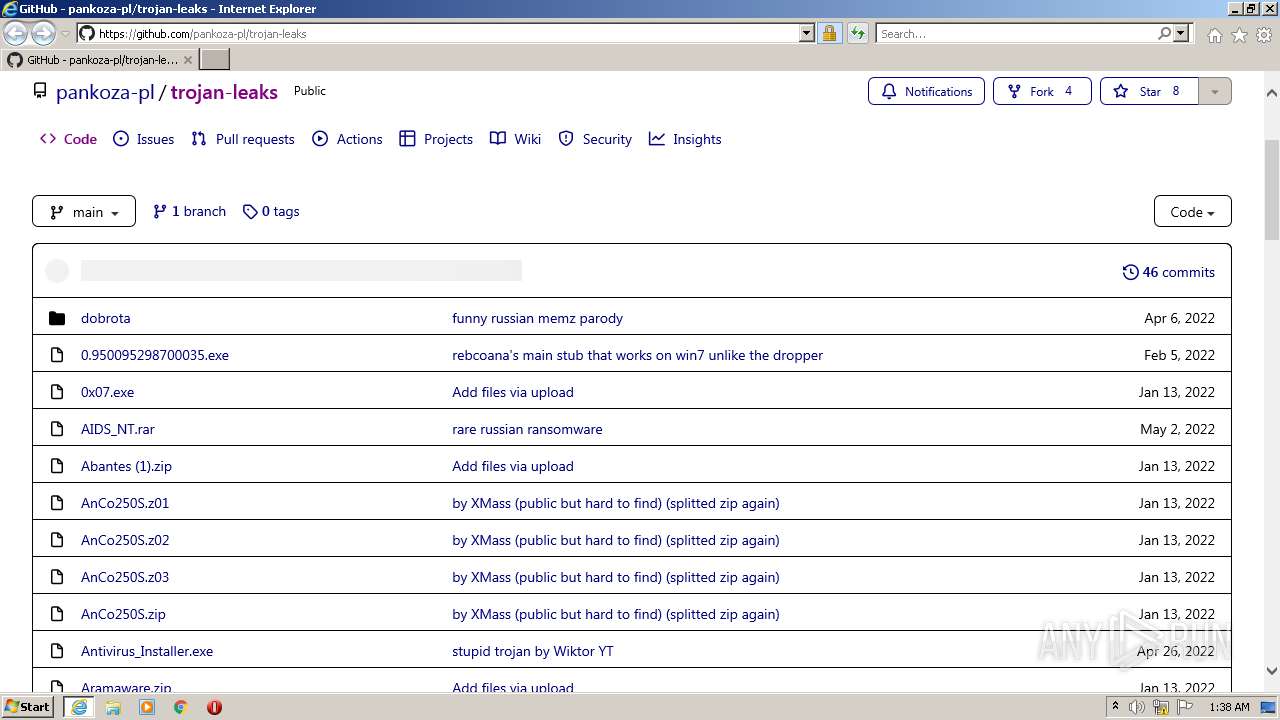View the 1 branch link
Viewport: 1280px width, 720px height.
pyautogui.click(x=189, y=211)
